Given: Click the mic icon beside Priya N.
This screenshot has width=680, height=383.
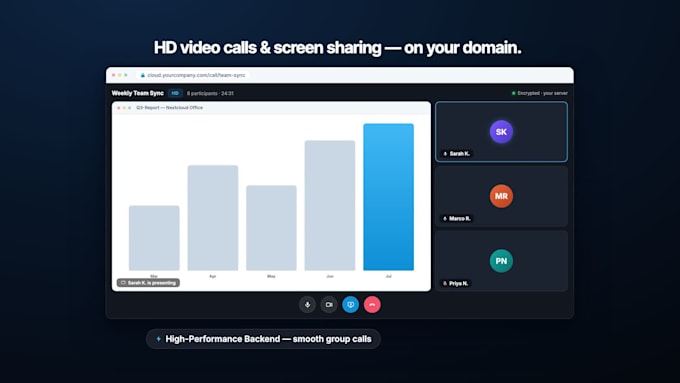Looking at the screenshot, I should [x=445, y=283].
